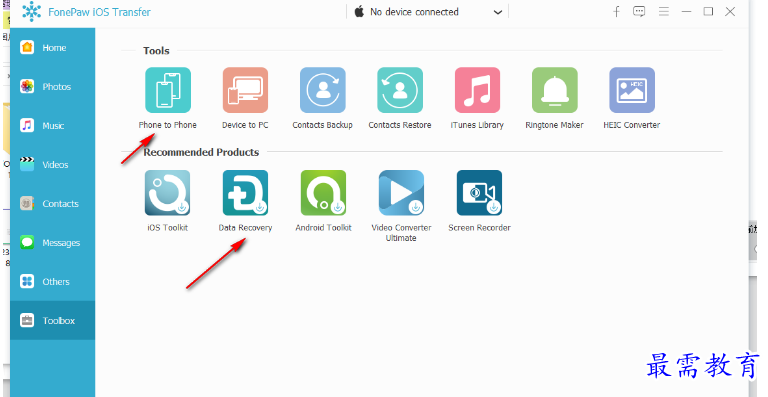Download the iOS Toolkit product

[x=168, y=193]
